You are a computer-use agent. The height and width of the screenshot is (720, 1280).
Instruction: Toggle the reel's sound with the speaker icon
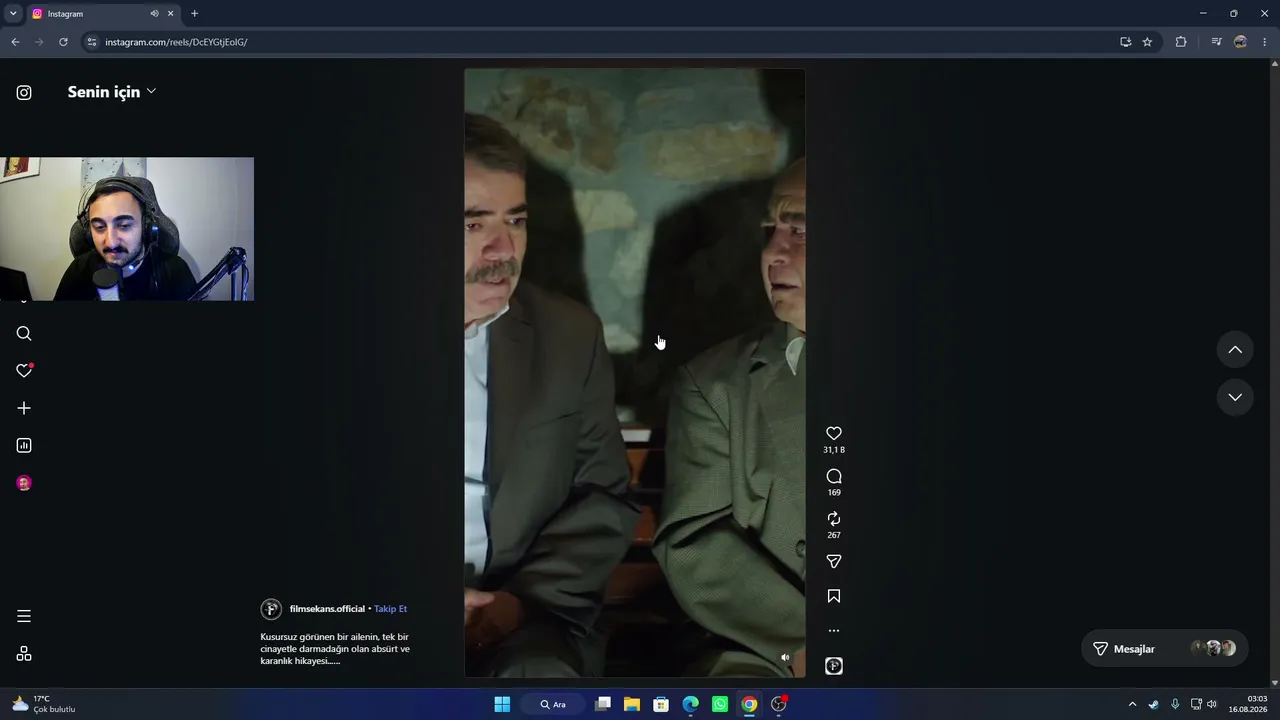(x=785, y=658)
